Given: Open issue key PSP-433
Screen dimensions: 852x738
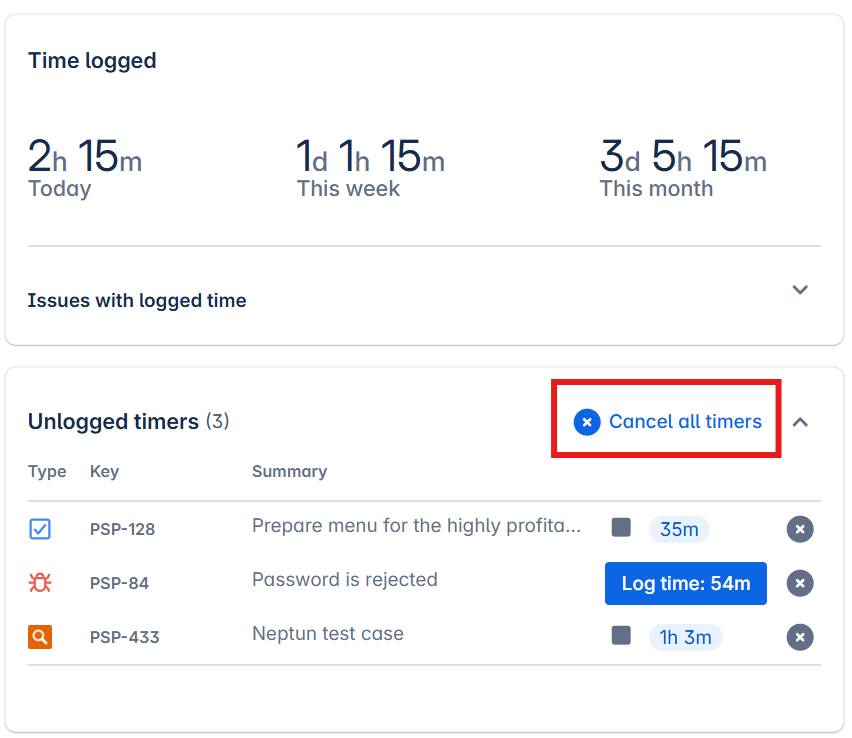Looking at the screenshot, I should click(x=124, y=637).
